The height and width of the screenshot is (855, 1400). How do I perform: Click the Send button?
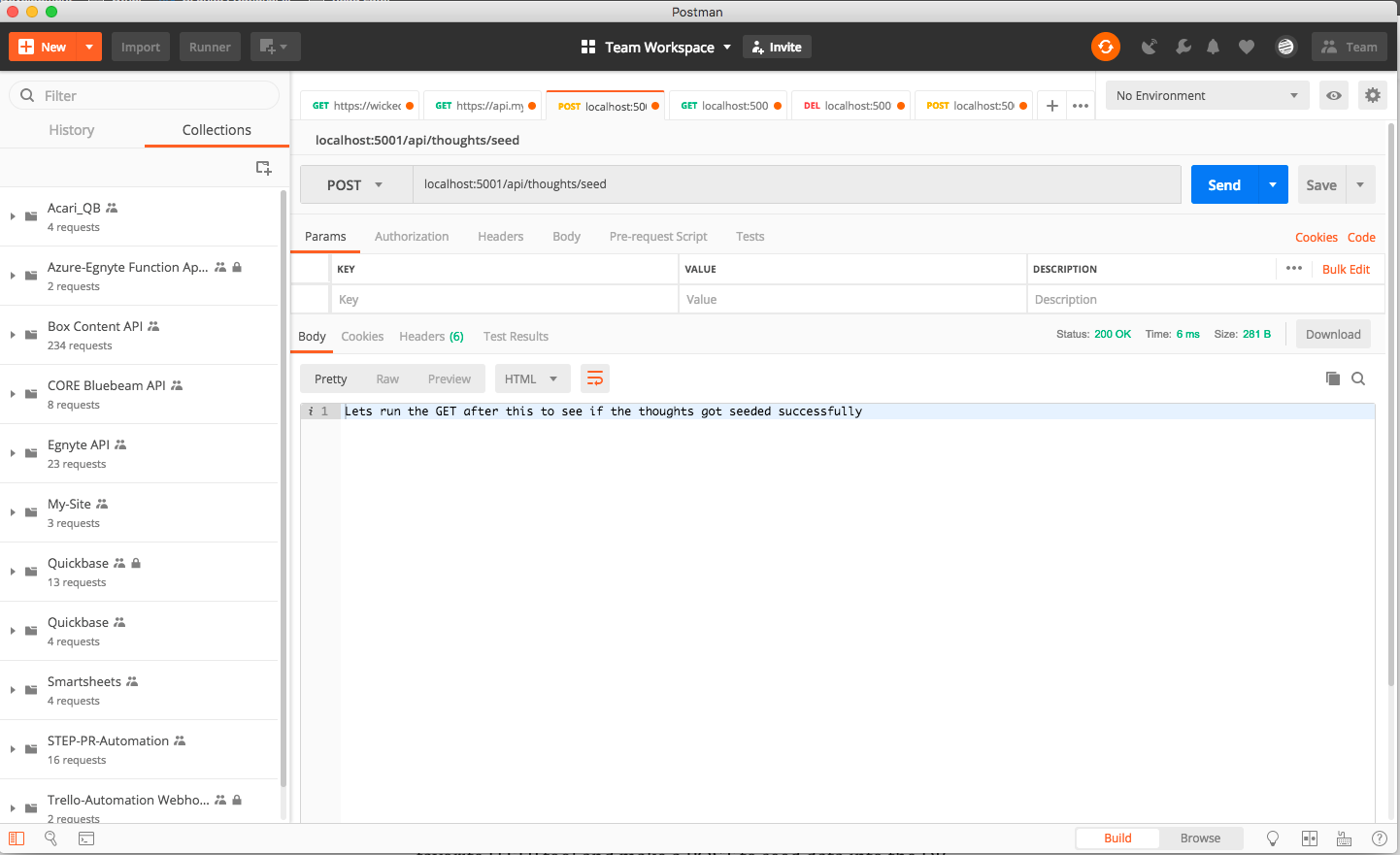pos(1224,184)
